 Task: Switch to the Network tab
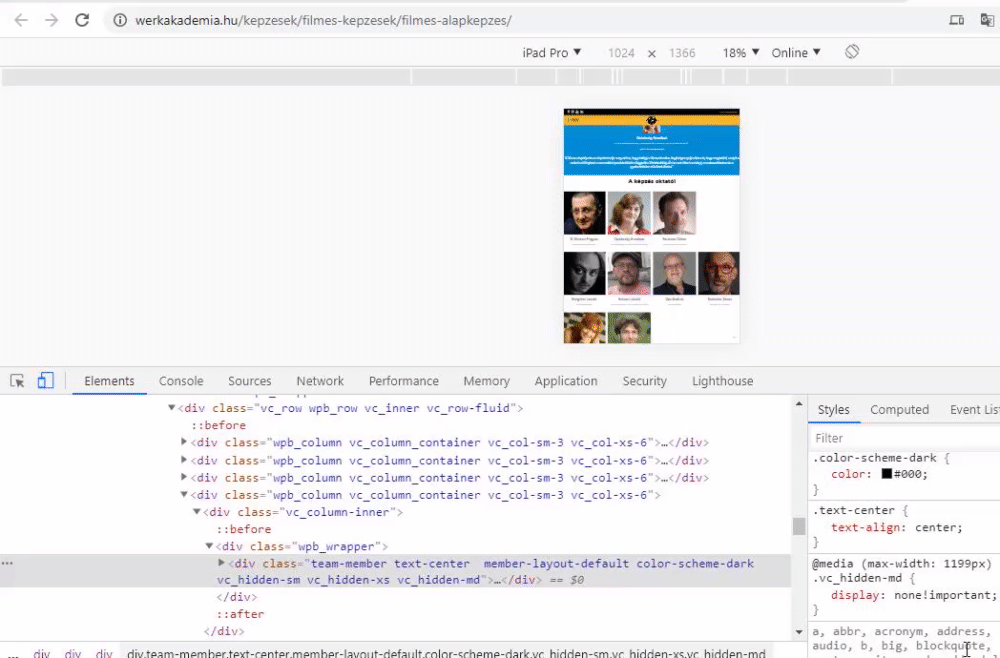click(320, 381)
